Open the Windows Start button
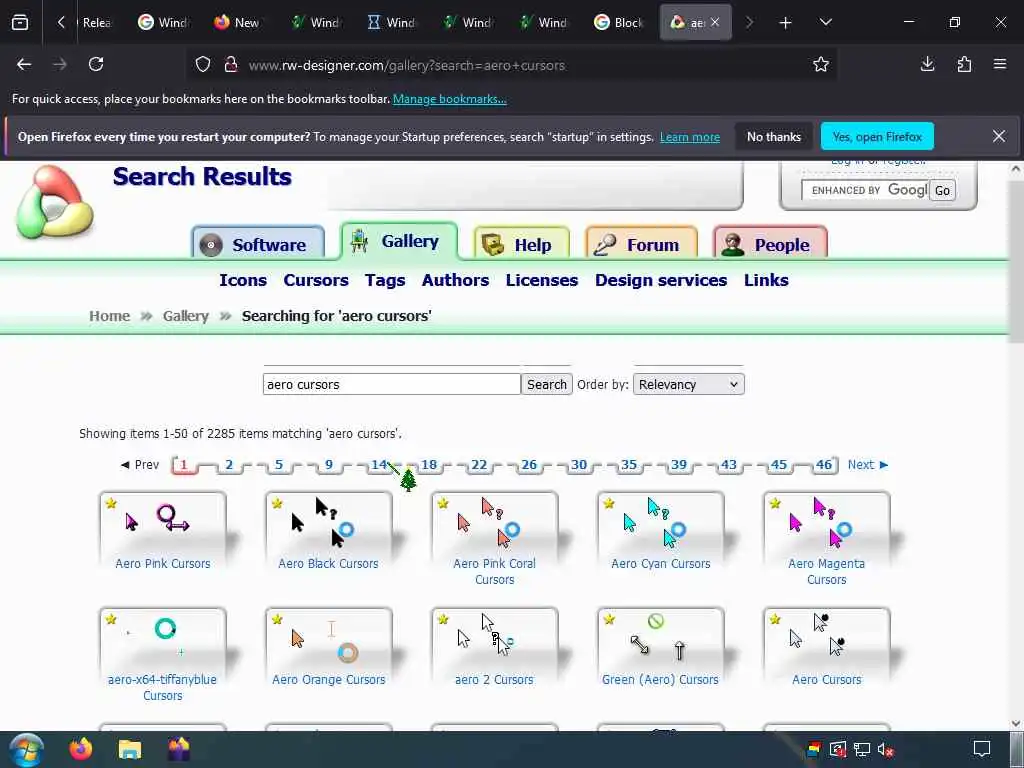Image resolution: width=1024 pixels, height=768 pixels. point(26,749)
